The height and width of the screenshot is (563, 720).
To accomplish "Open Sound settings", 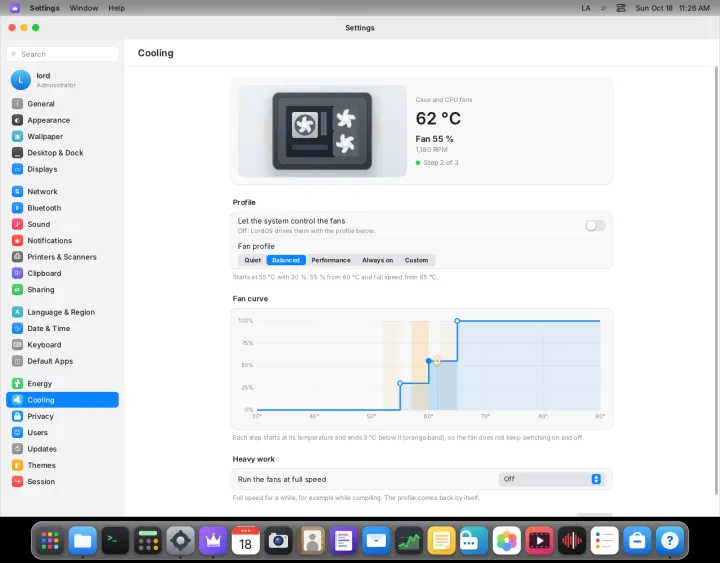I will coord(62,224).
